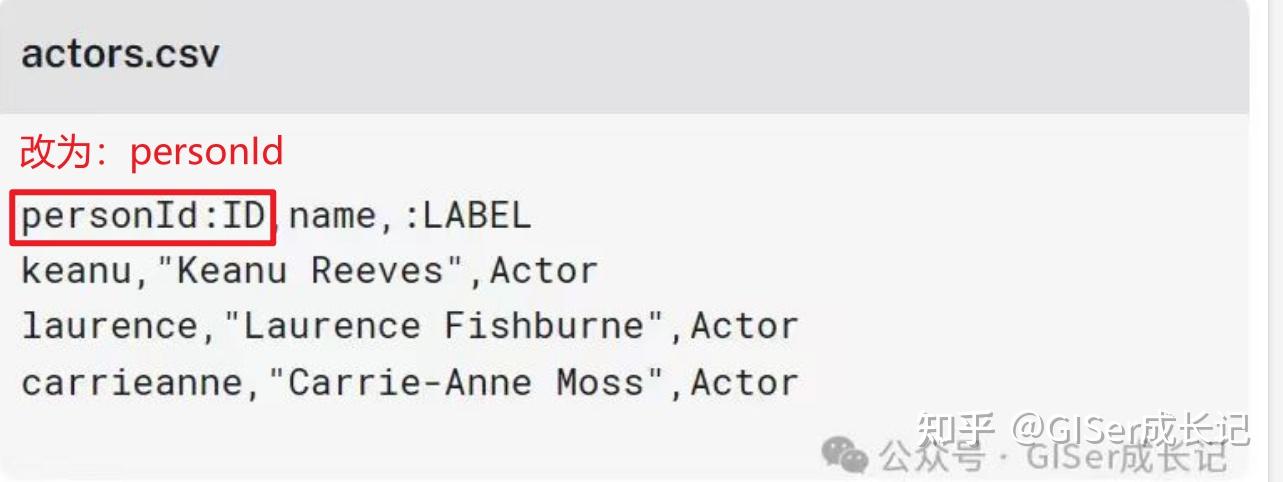Click the 知乎 watermark text

tap(957, 429)
